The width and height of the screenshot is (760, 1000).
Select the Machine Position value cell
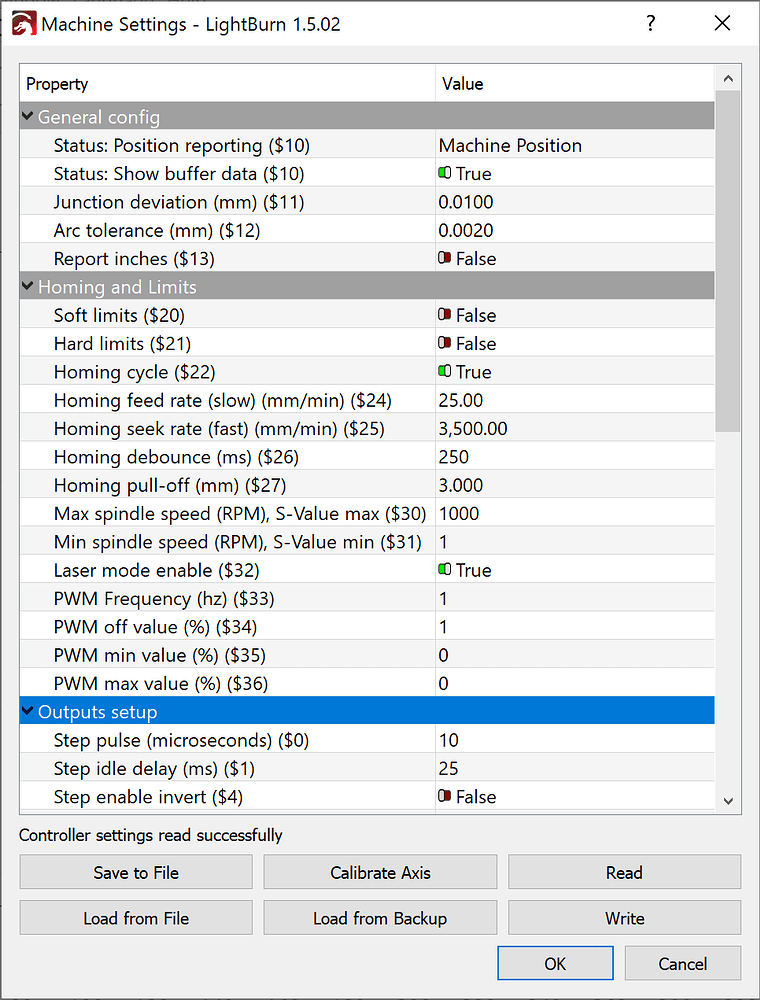pos(575,145)
